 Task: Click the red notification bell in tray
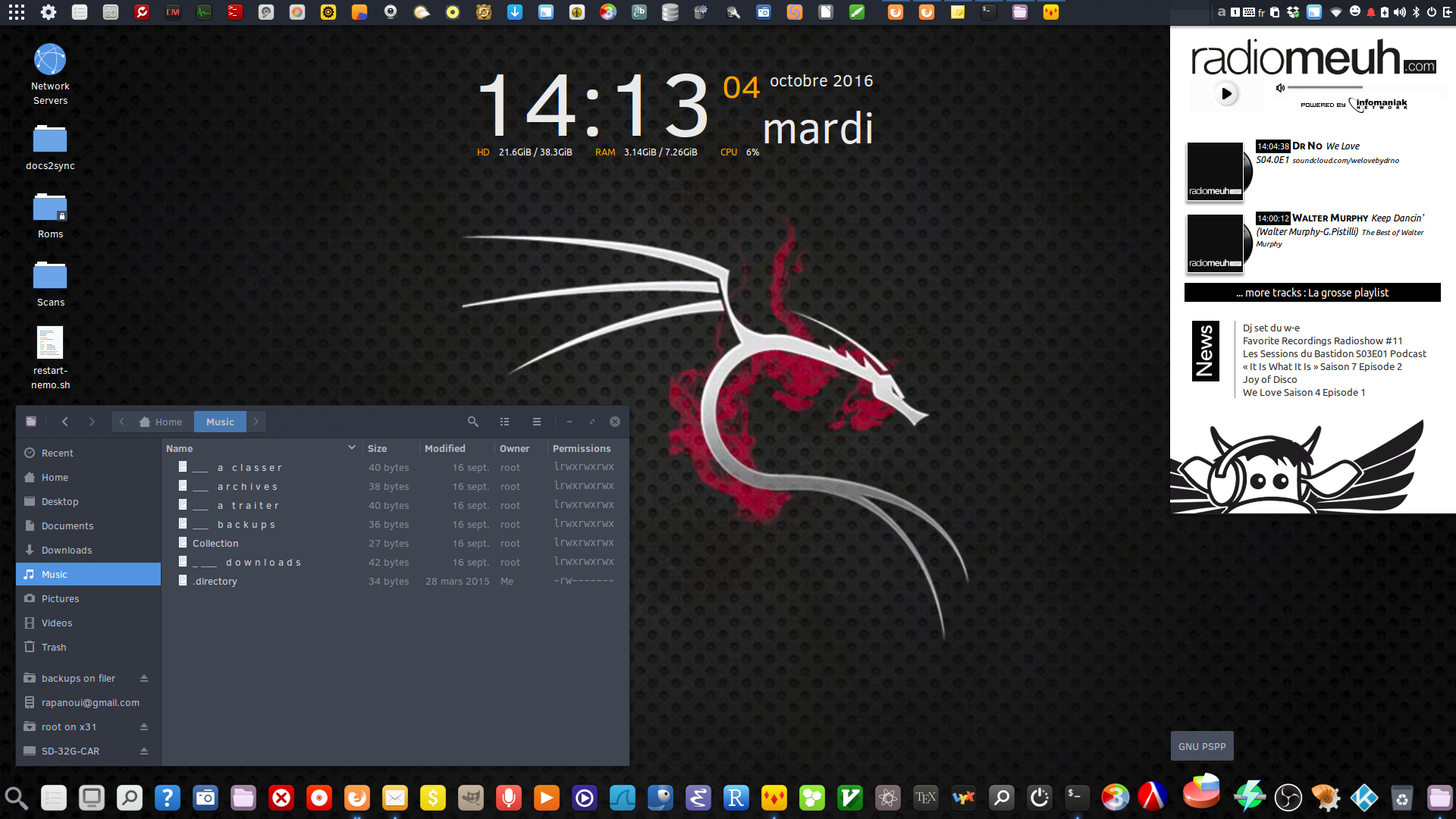point(1371,12)
